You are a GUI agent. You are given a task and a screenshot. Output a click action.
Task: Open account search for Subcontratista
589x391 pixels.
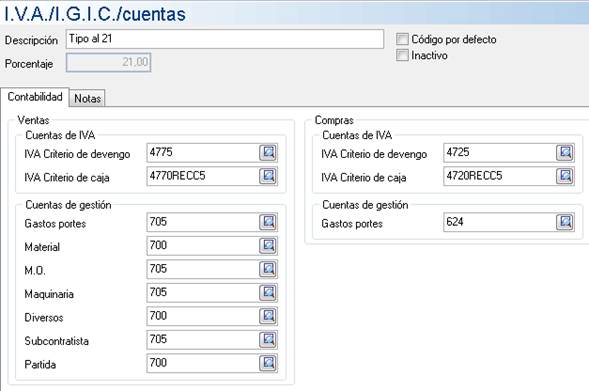coord(268,340)
